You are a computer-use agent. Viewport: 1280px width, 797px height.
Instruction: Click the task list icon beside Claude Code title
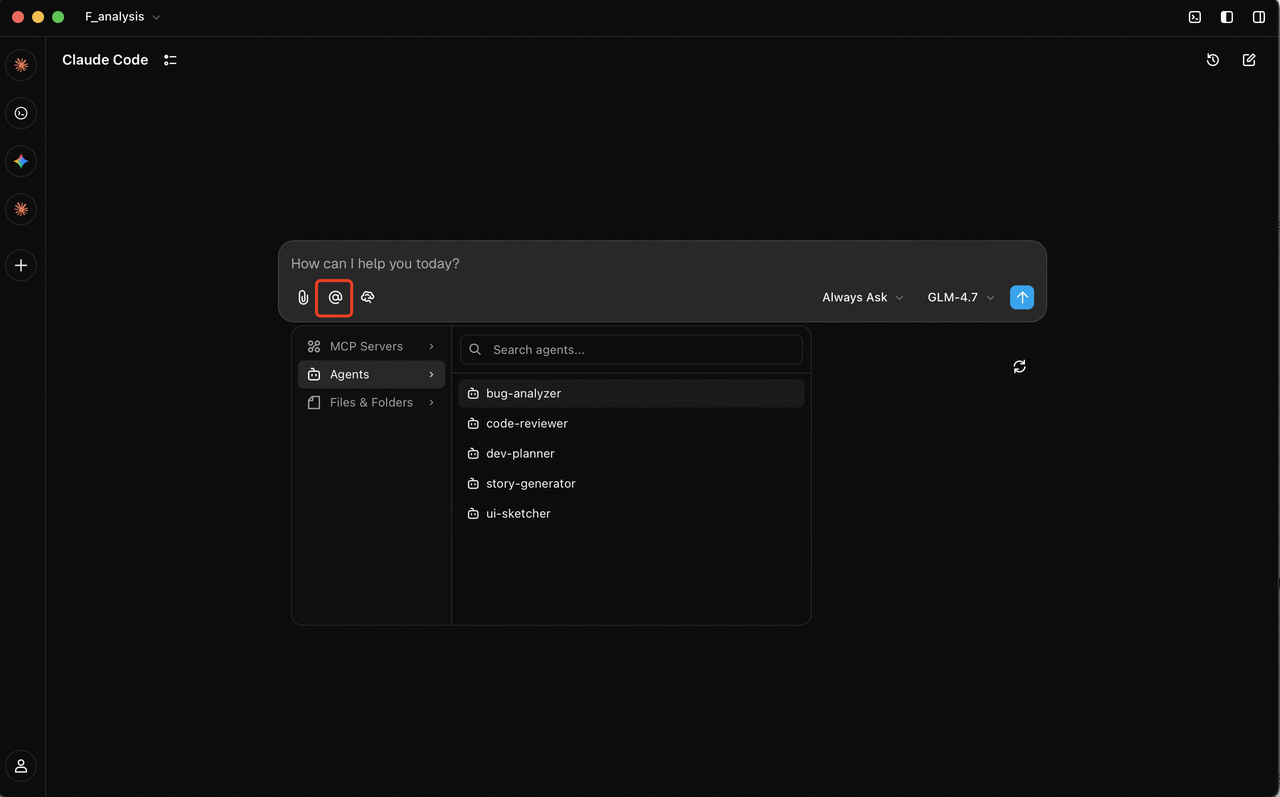coord(170,60)
